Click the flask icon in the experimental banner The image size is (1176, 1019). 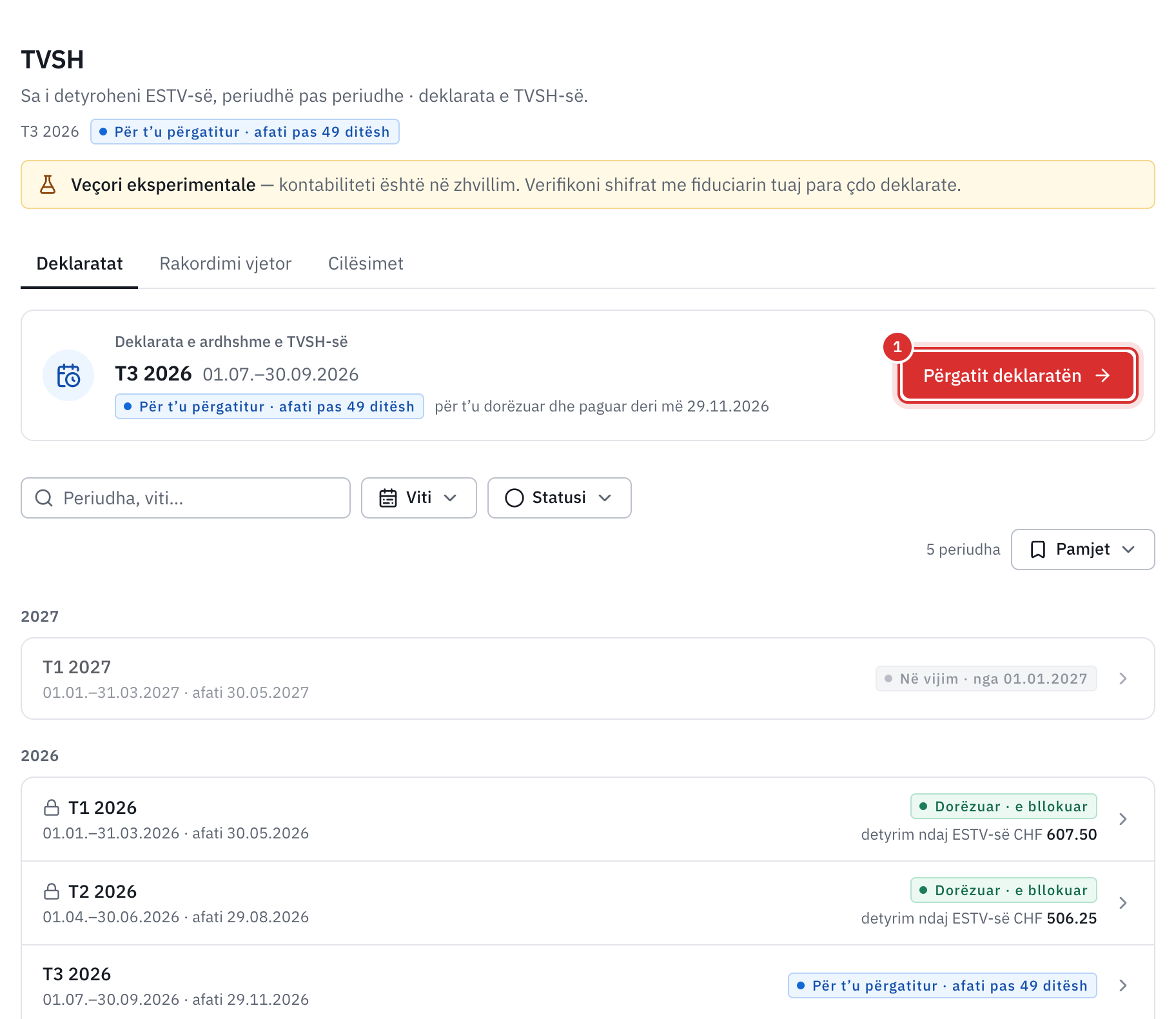point(48,184)
